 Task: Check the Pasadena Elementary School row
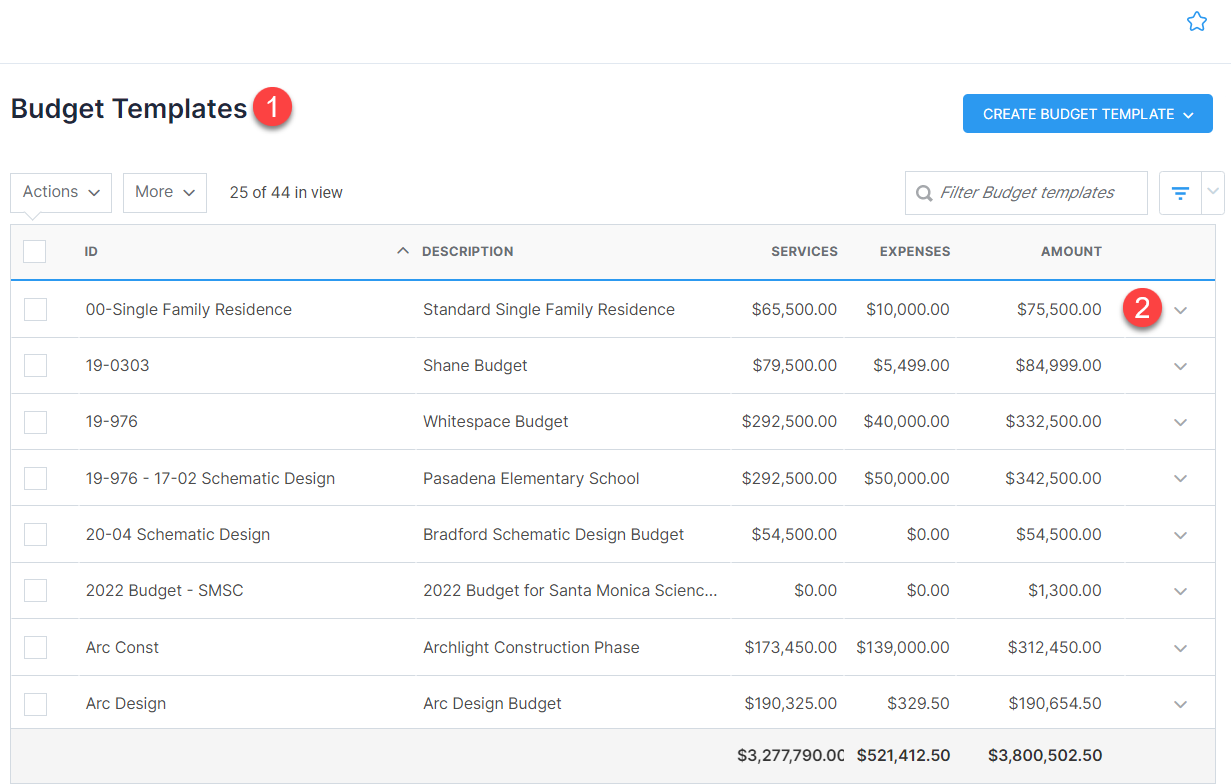(35, 478)
